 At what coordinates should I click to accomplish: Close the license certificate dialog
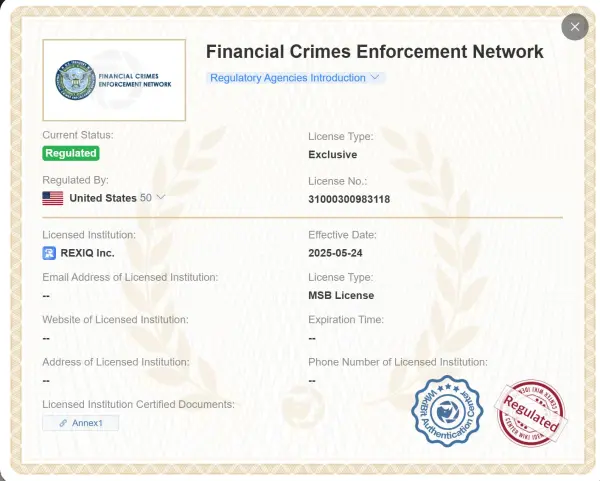point(574,27)
